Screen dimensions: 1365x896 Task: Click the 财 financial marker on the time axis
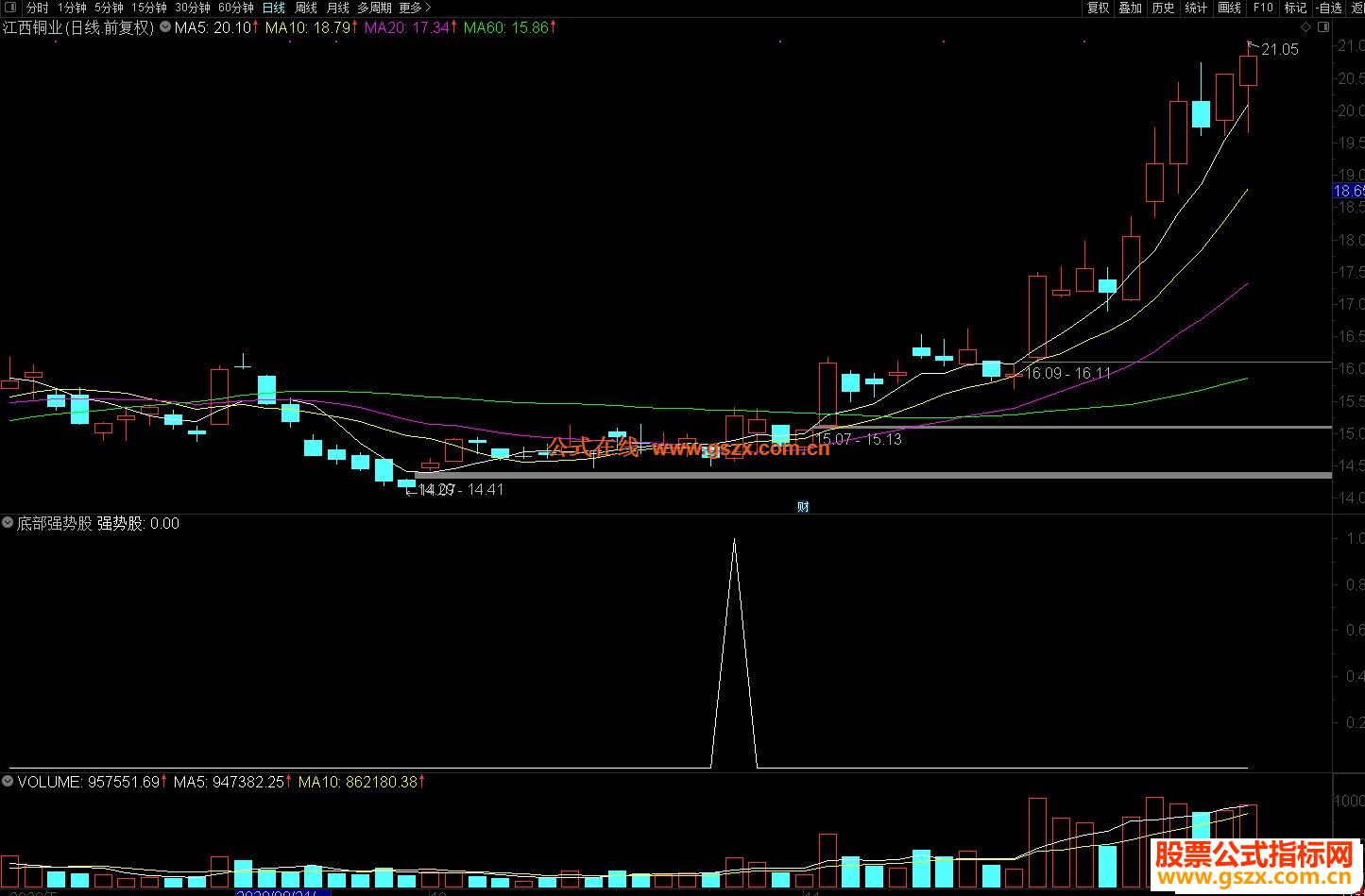tap(803, 506)
